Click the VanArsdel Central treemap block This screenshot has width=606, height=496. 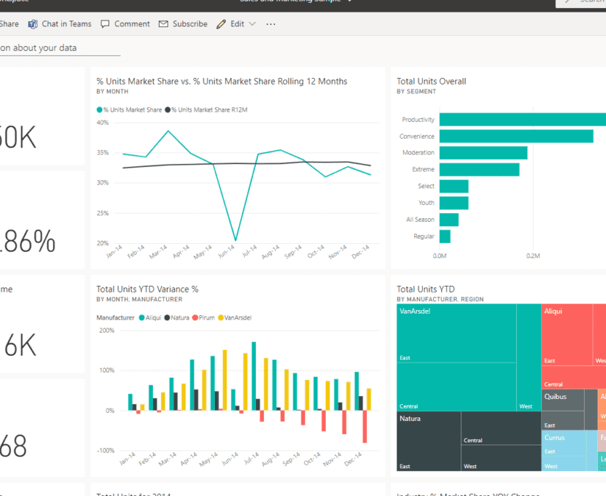(x=456, y=387)
